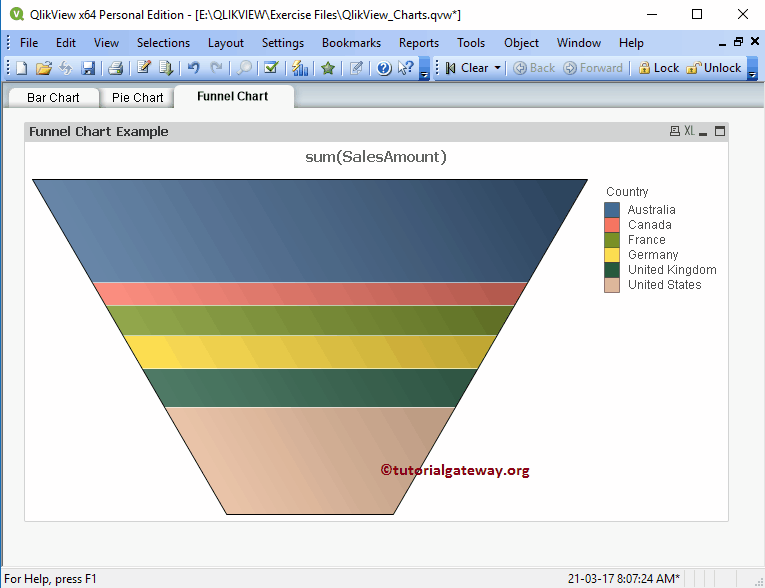Select the Funnel Chart sheet tab
The height and width of the screenshot is (588, 765).
tap(233, 96)
